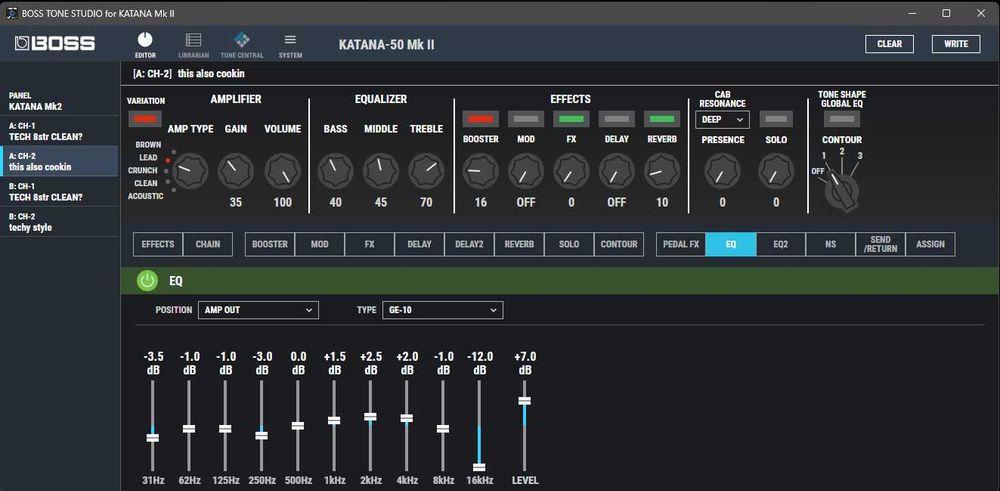Open the Librarian icon
The width and height of the screenshot is (1000, 491).
point(193,40)
